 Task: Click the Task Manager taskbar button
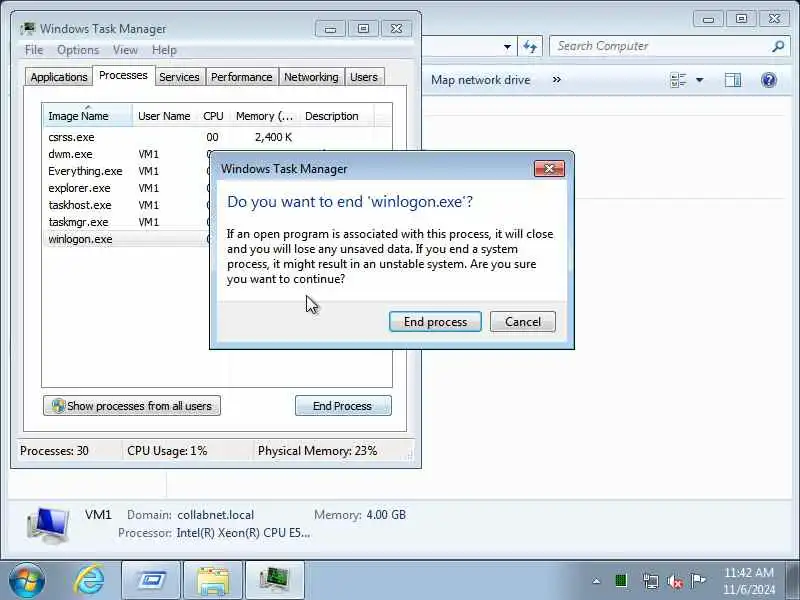[x=274, y=580]
